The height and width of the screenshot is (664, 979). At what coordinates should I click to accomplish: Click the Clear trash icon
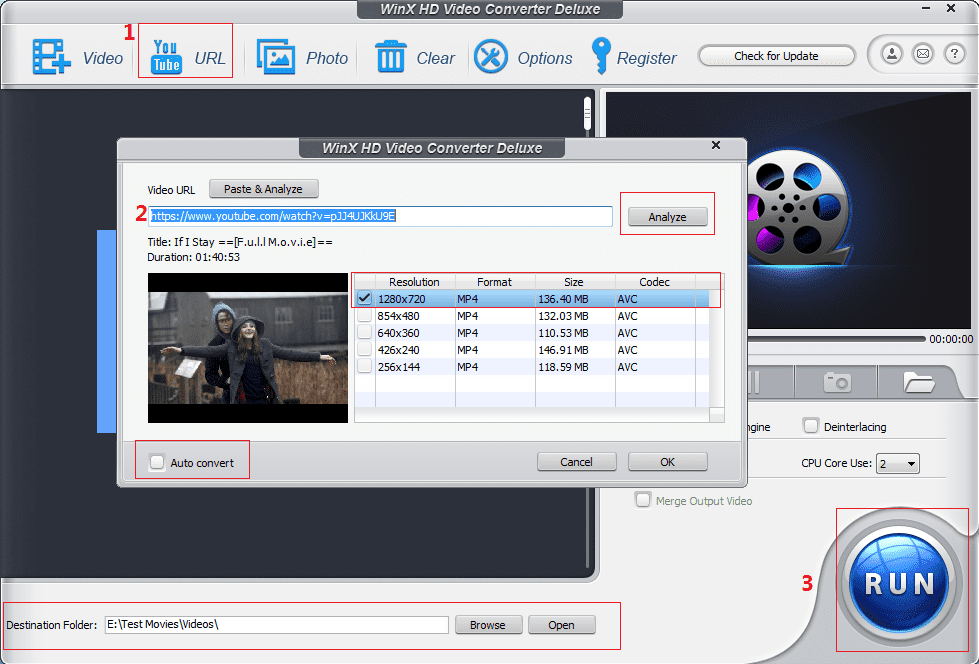click(391, 56)
